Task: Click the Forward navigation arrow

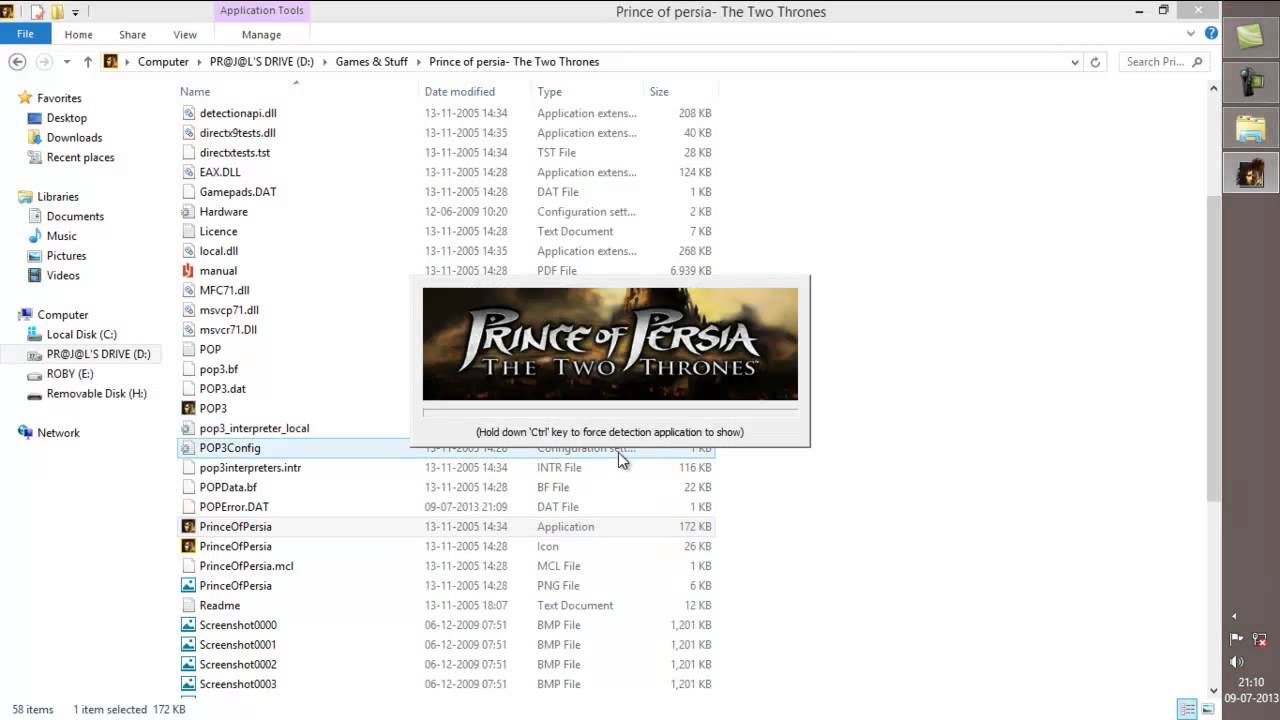Action: [44, 61]
